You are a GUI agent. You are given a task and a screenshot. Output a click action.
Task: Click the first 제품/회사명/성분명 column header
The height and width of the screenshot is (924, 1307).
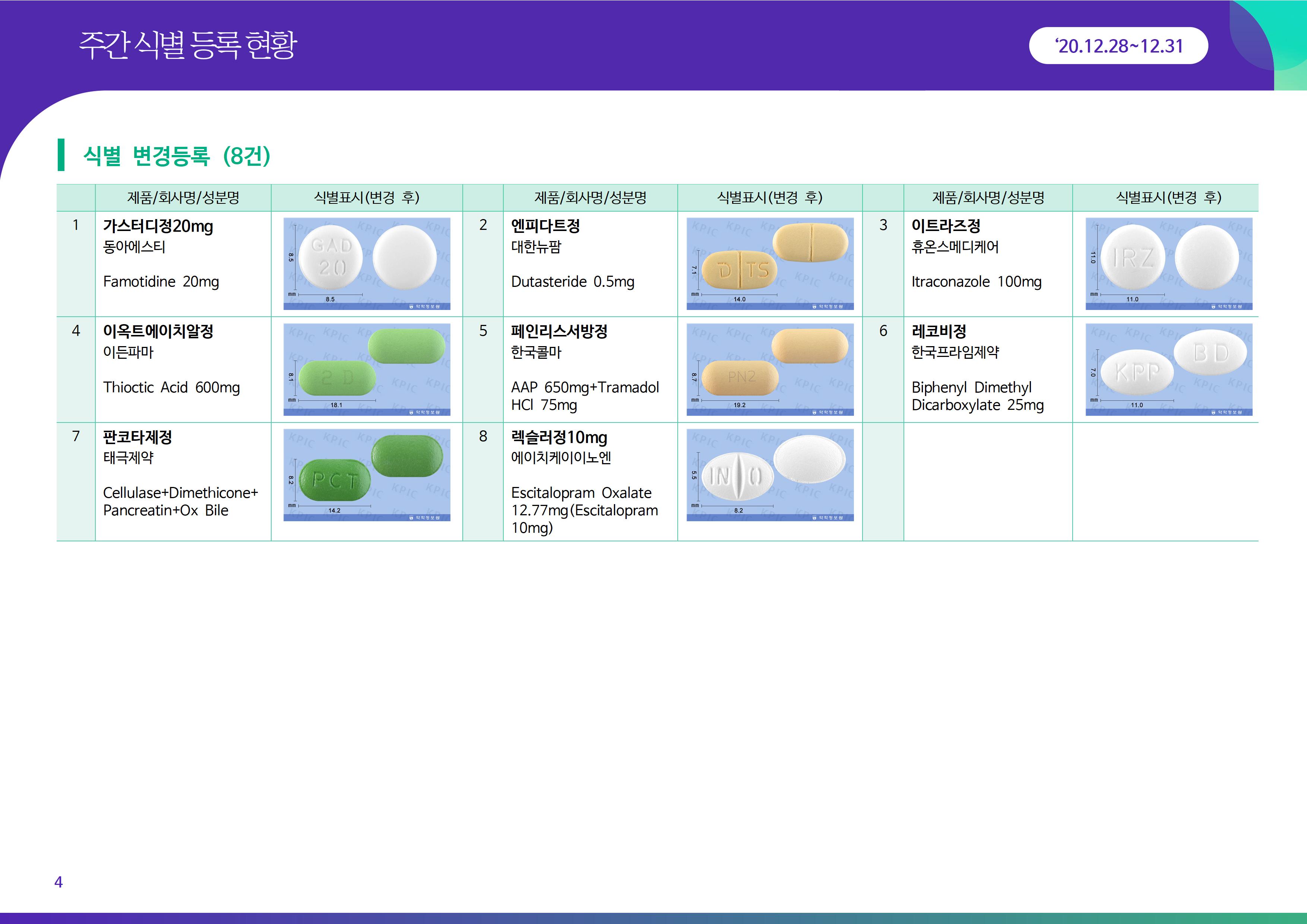coord(183,197)
